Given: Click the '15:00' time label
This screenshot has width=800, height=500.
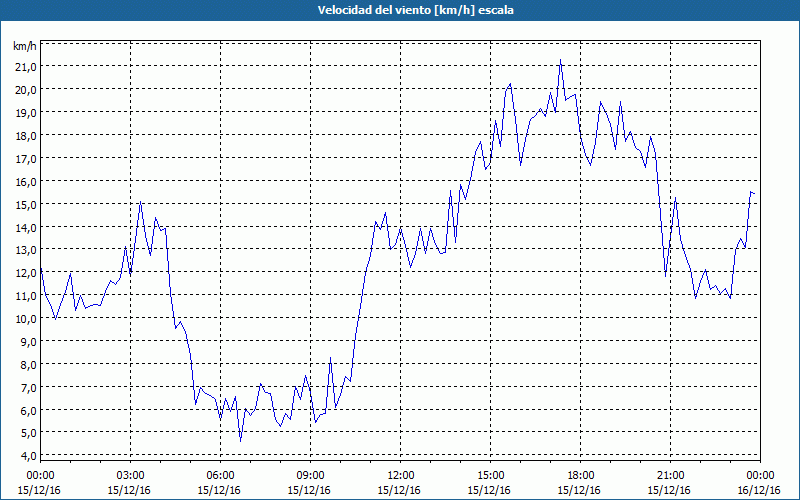Looking at the screenshot, I should 490,476.
